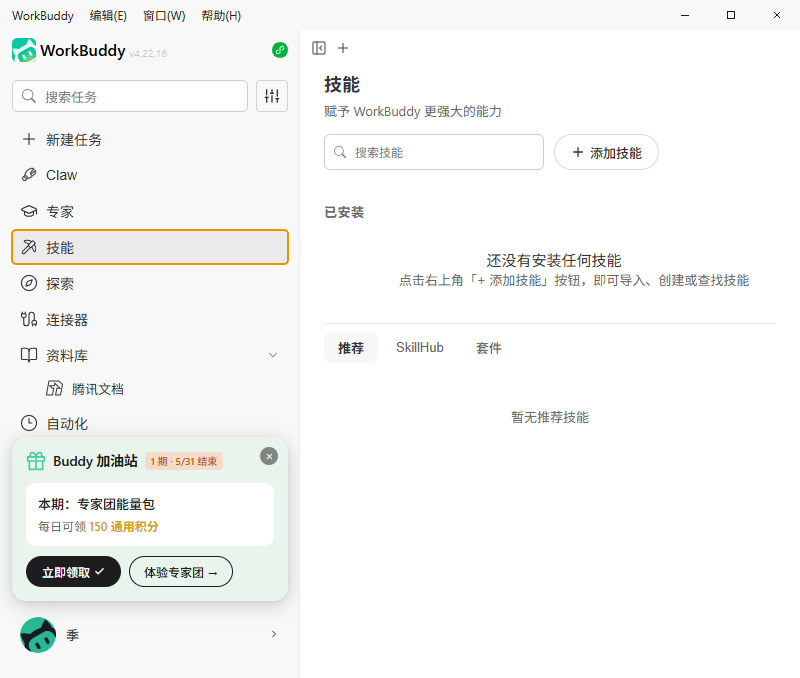Click the 添加技能 button
This screenshot has width=800, height=678.
(606, 152)
